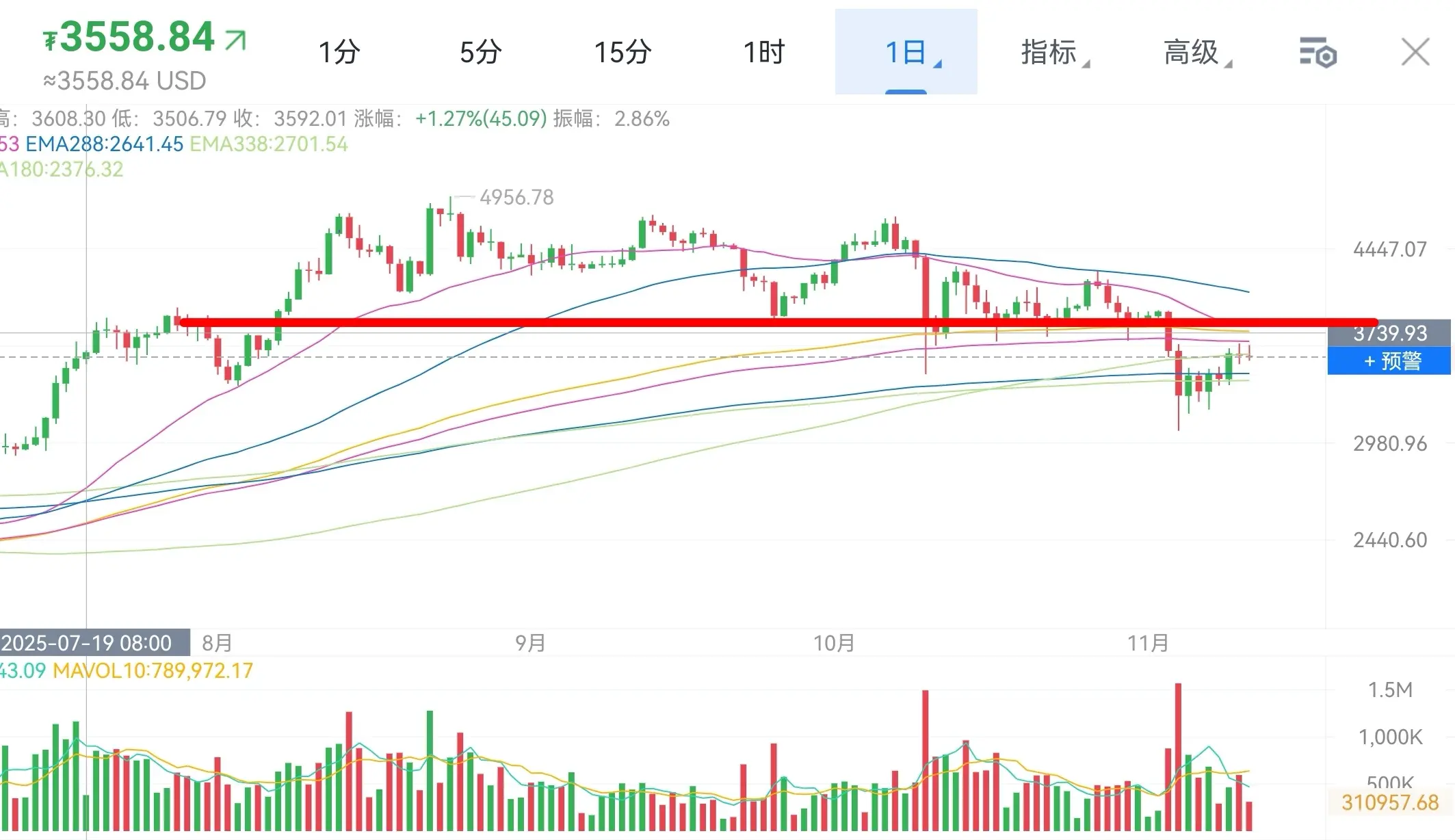The height and width of the screenshot is (840, 1455).
Task: Click the 310957.68 volume value label
Action: coord(1389,802)
